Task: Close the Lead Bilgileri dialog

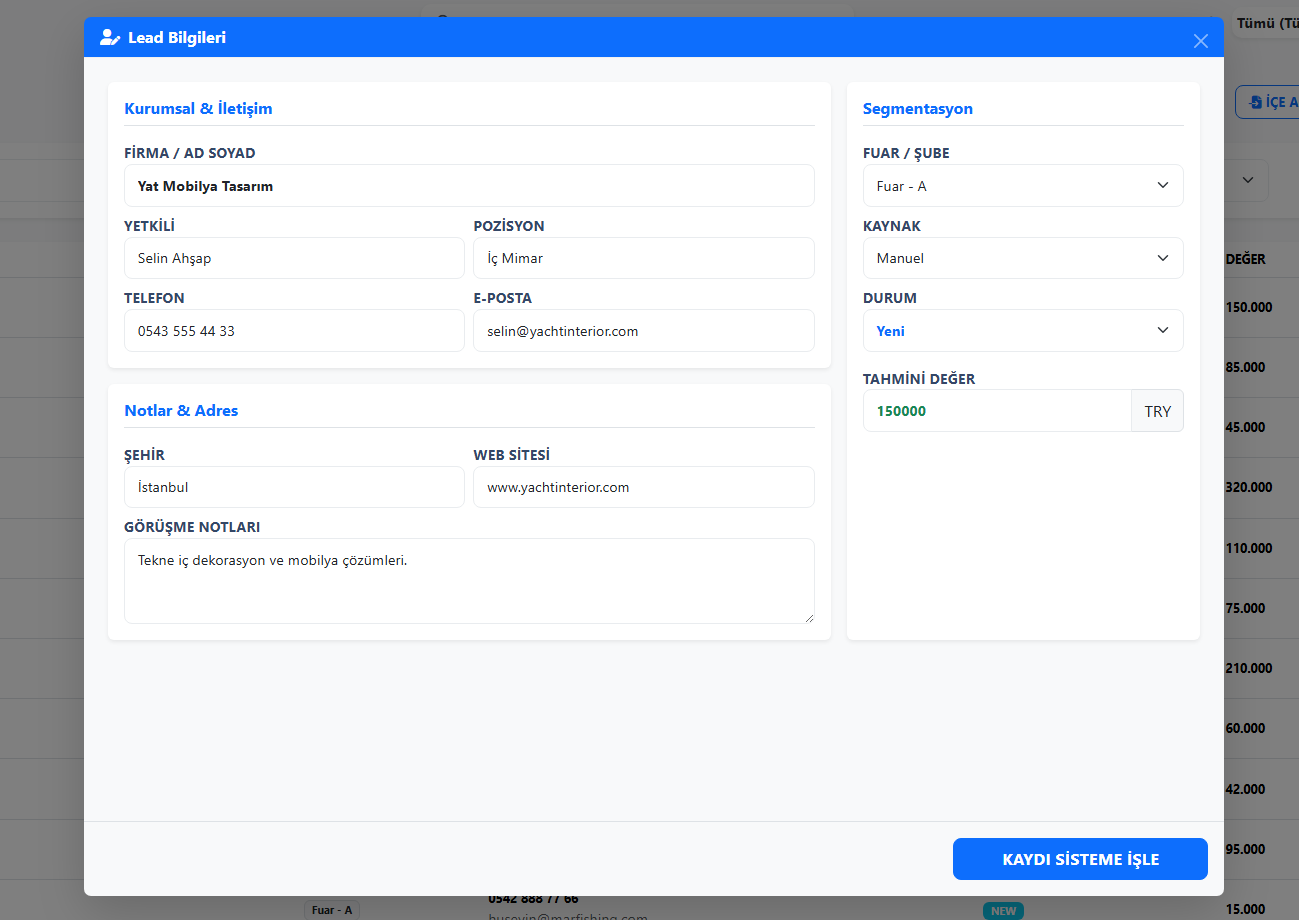Action: point(1201,41)
